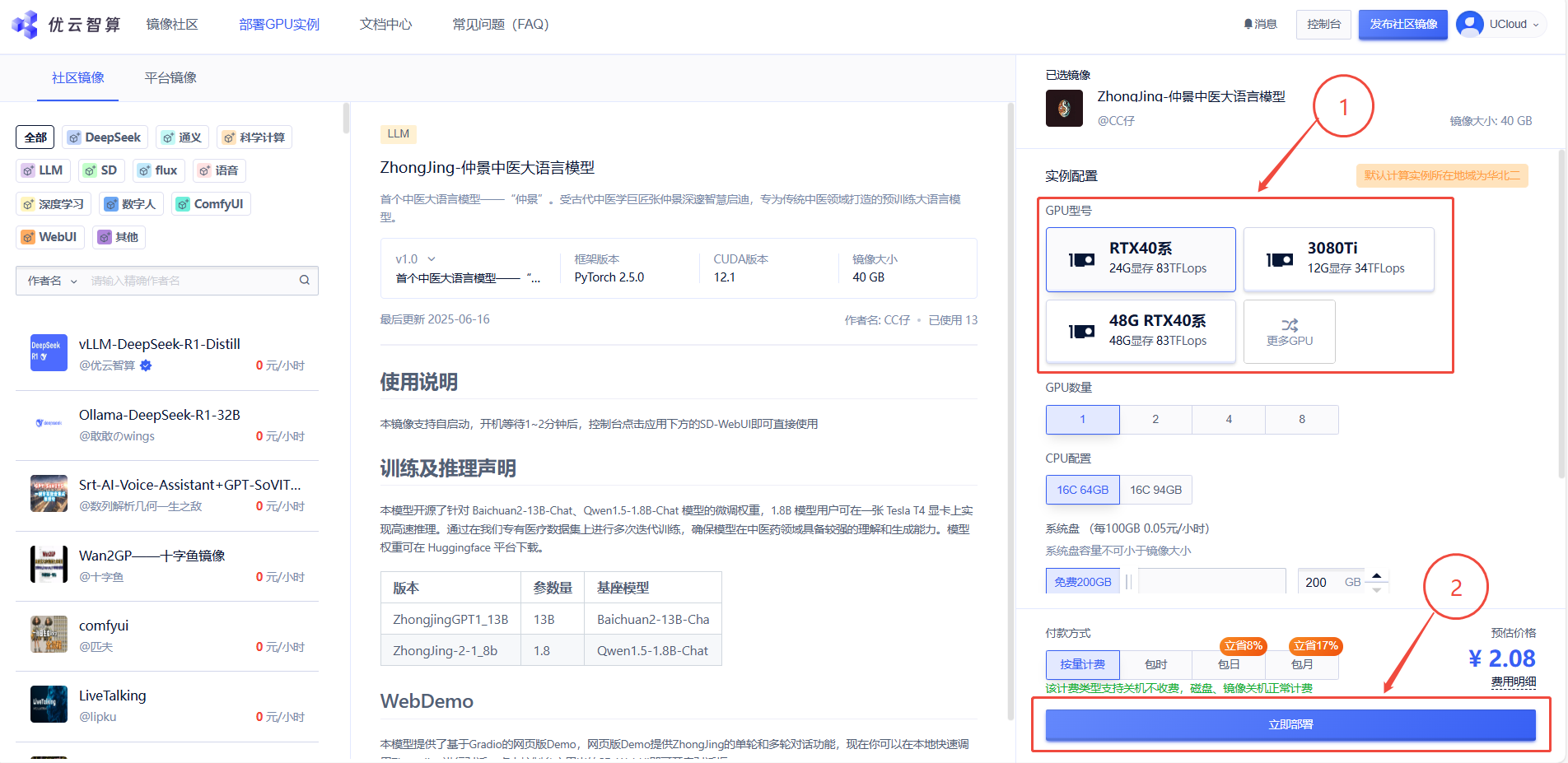Open 镜像社区 navigation item
Screen dimensions: 1568x763
(x=172, y=25)
